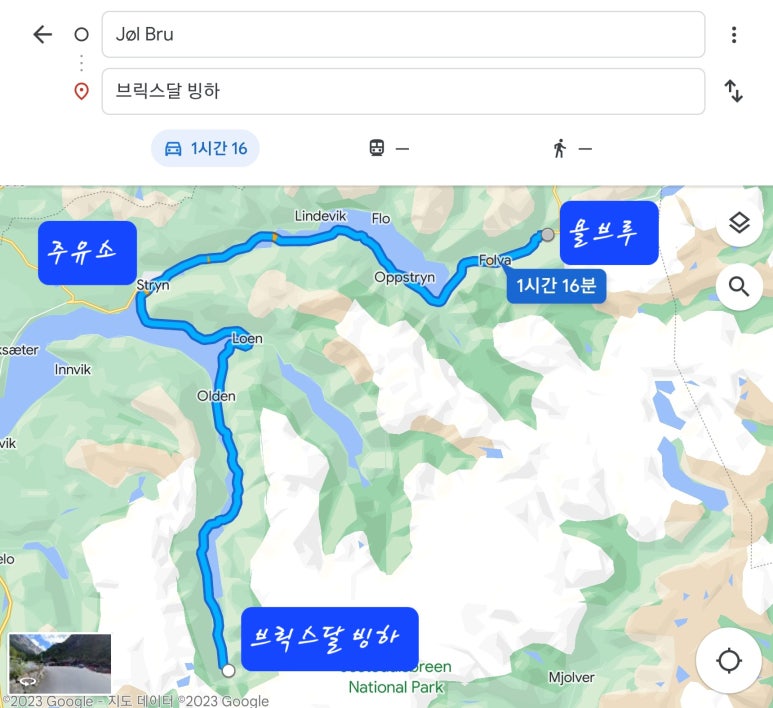Select the walking mode tab
This screenshot has height=708, width=773.
(x=571, y=148)
